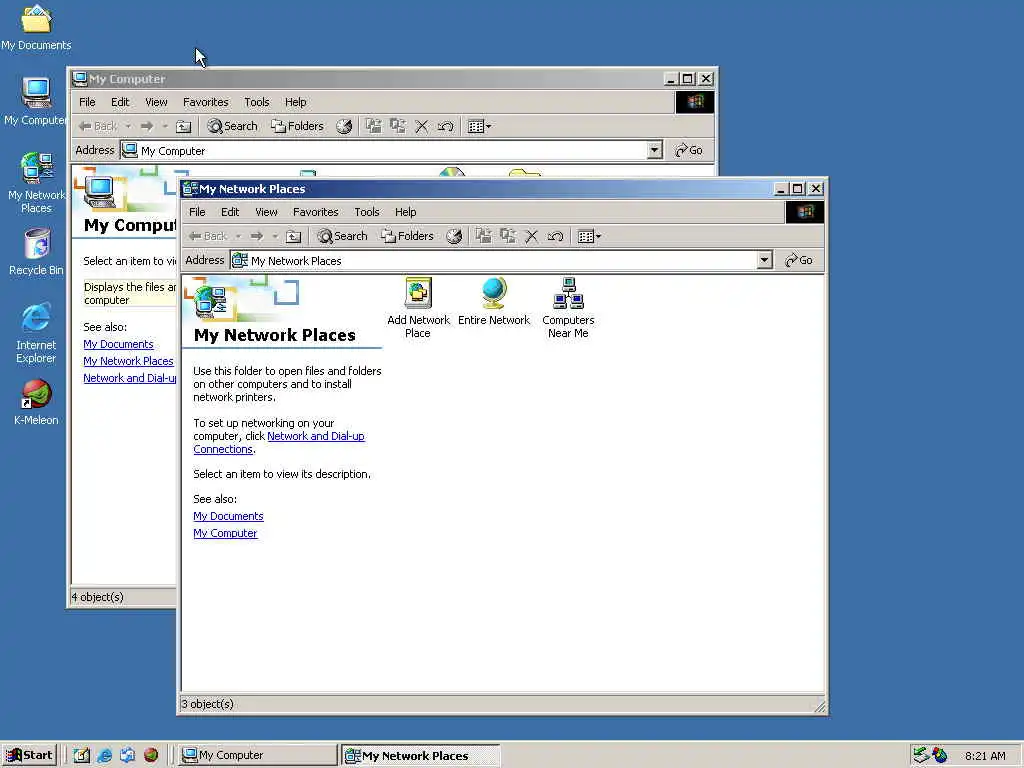Toggle Folders in My Computer window toolbar
1024x768 pixels.
coord(298,126)
